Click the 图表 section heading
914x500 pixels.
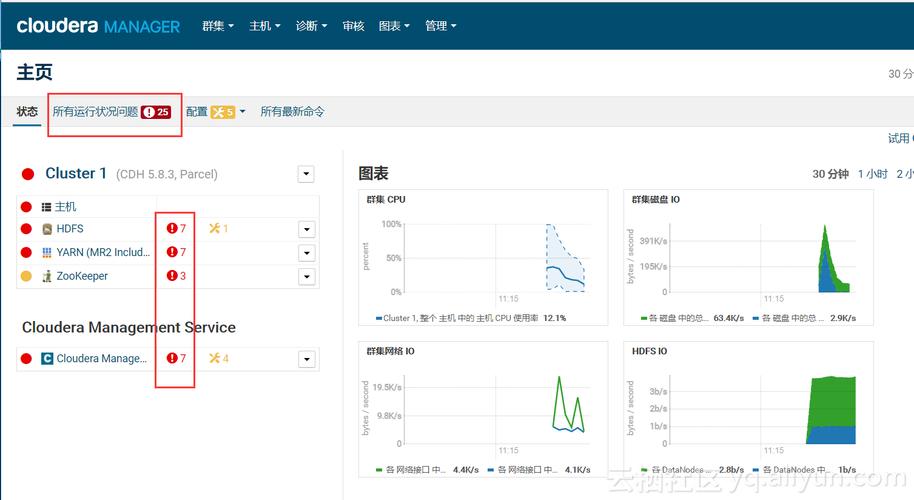point(373,173)
